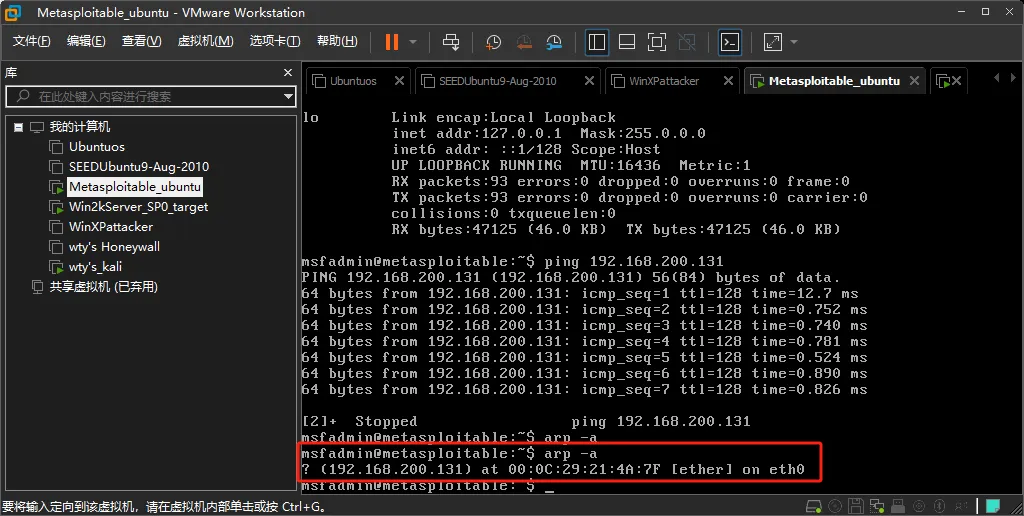This screenshot has width=1024, height=516.
Task: Click the disabled Unity mode icon
Action: click(687, 42)
